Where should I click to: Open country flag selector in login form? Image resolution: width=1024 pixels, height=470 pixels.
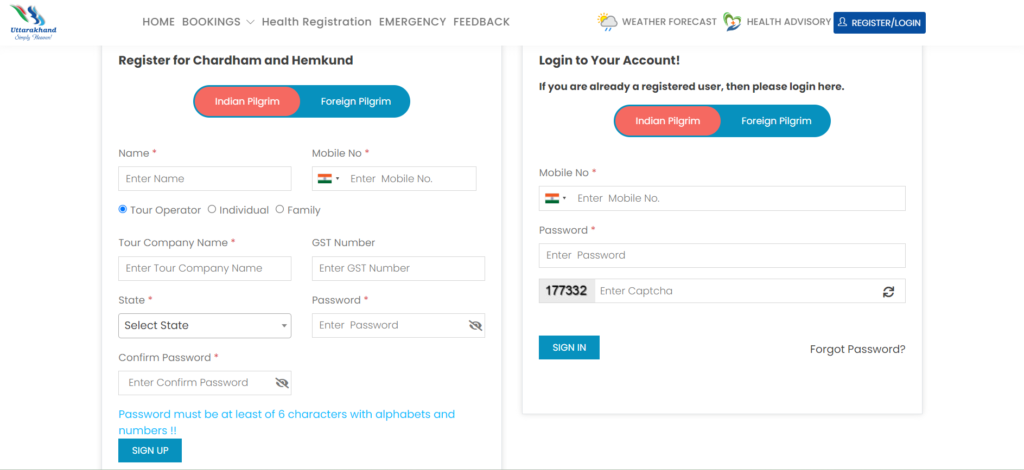click(556, 198)
